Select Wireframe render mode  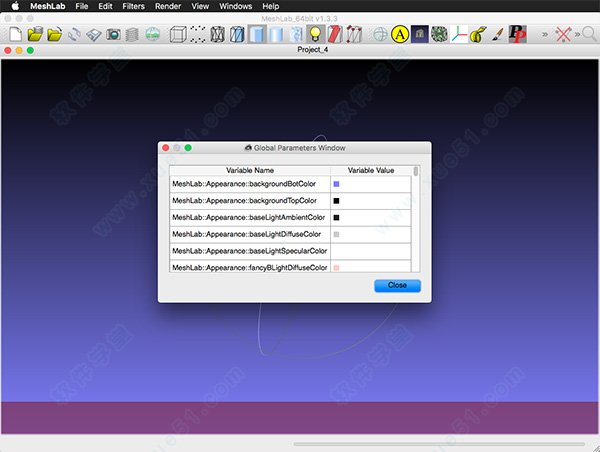[217, 34]
